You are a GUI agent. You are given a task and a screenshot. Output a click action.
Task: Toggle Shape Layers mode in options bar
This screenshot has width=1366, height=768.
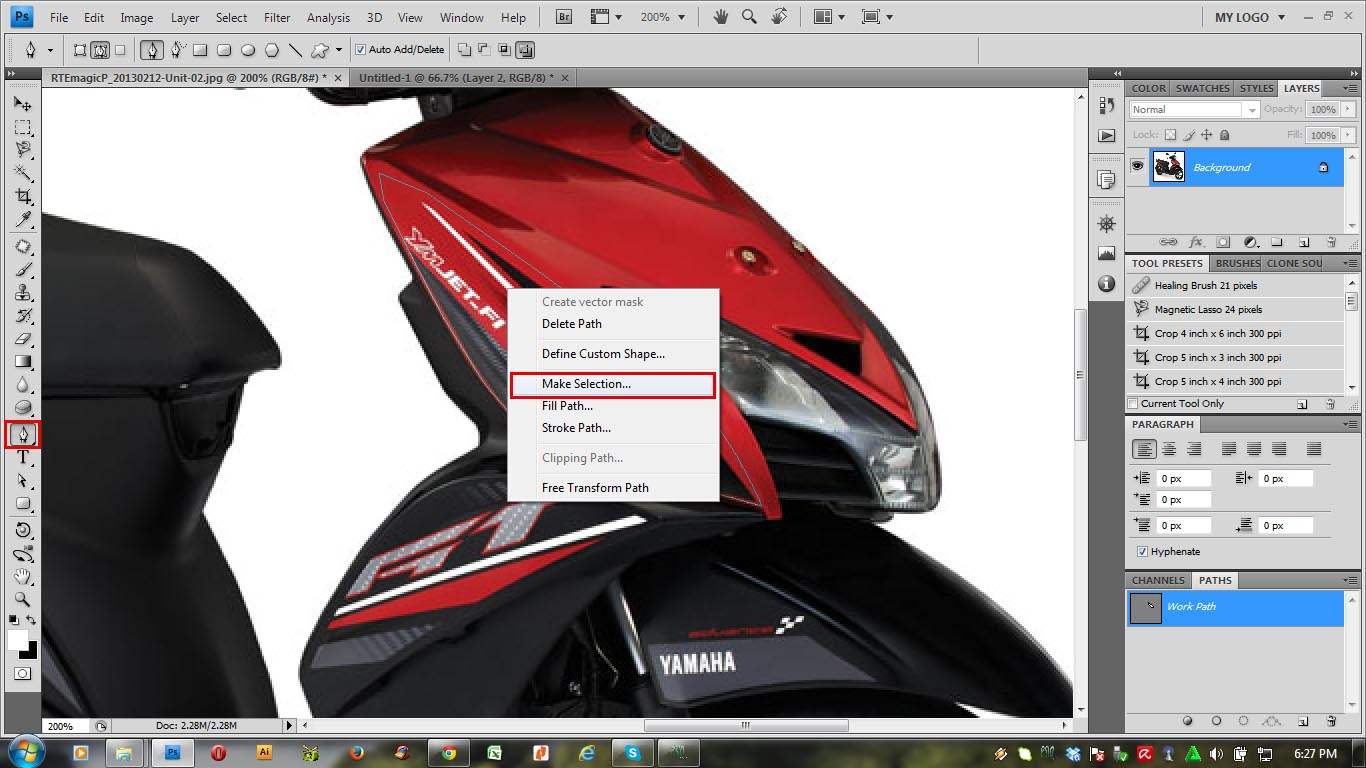coord(79,49)
